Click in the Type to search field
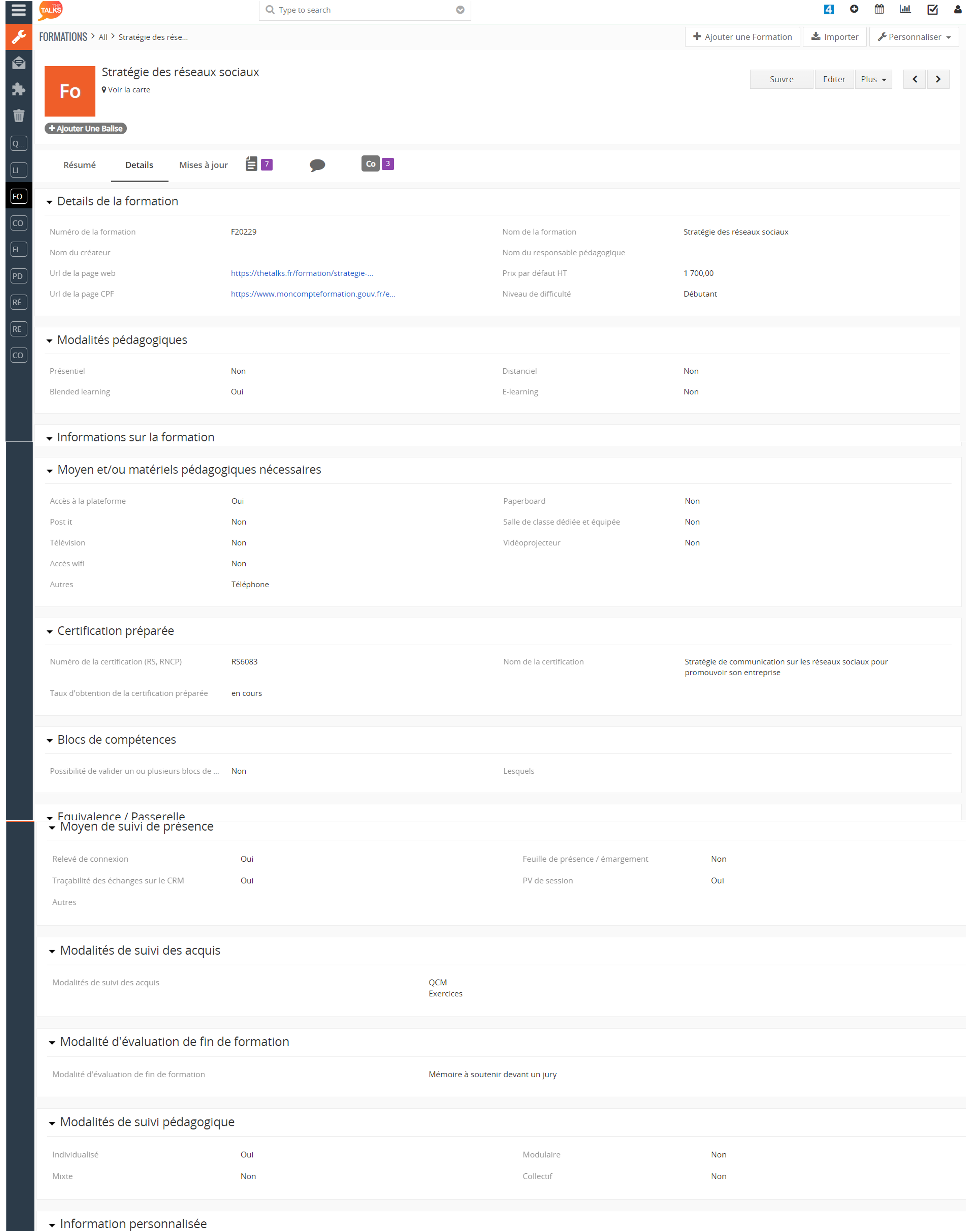The image size is (967, 1232). click(x=365, y=10)
